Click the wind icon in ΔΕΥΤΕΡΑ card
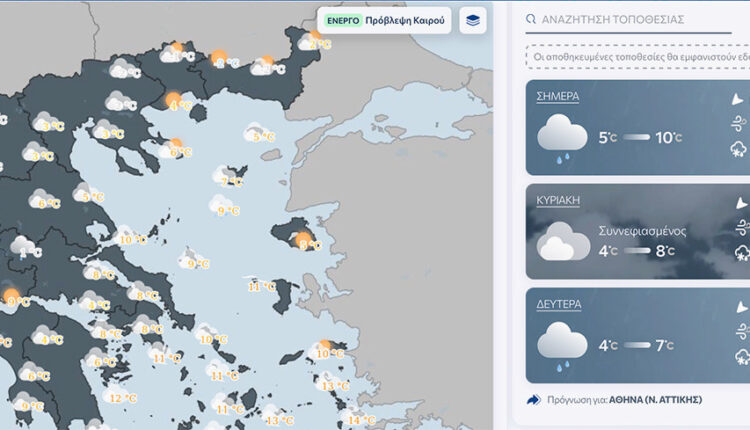The height and width of the screenshot is (430, 750). pos(739,331)
